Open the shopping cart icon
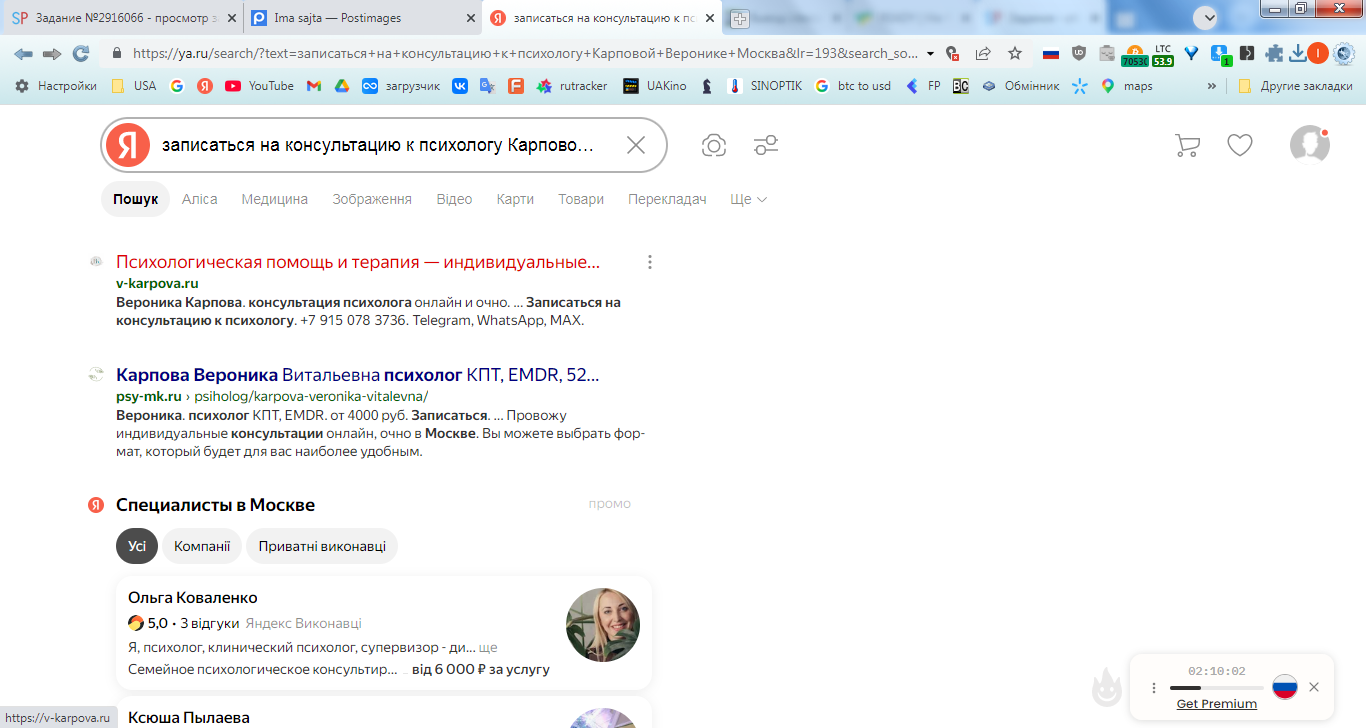1366x728 pixels. click(x=1187, y=145)
